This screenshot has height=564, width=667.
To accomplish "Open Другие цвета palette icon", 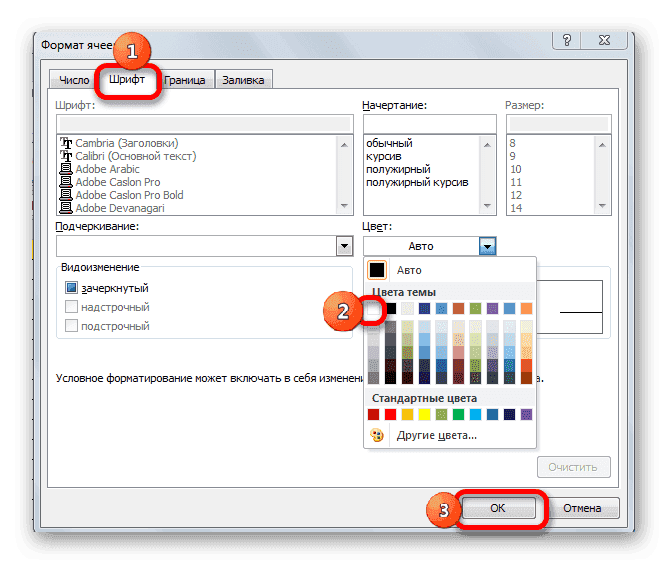I will 377,436.
